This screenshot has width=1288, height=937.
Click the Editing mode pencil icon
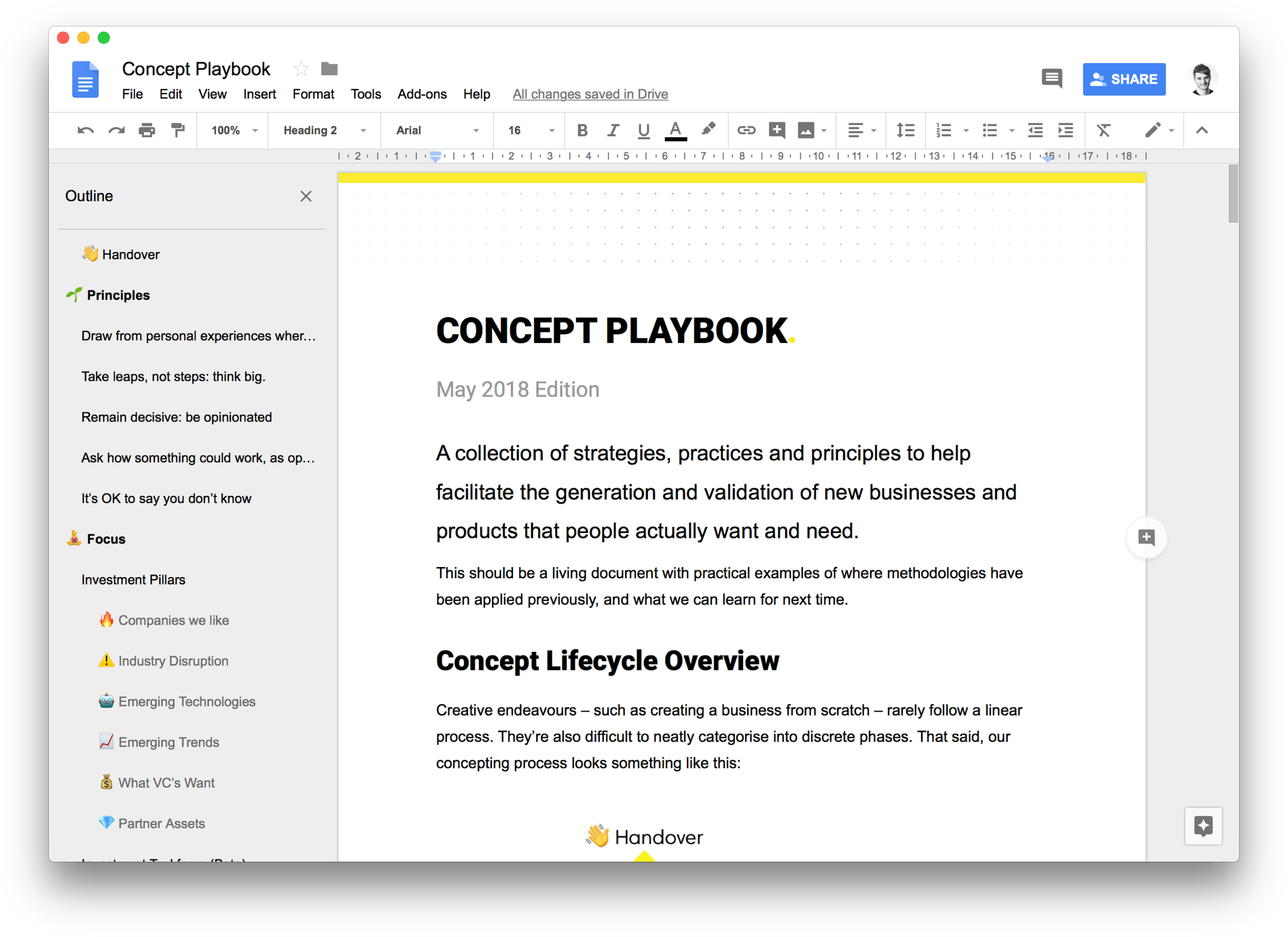(1153, 130)
